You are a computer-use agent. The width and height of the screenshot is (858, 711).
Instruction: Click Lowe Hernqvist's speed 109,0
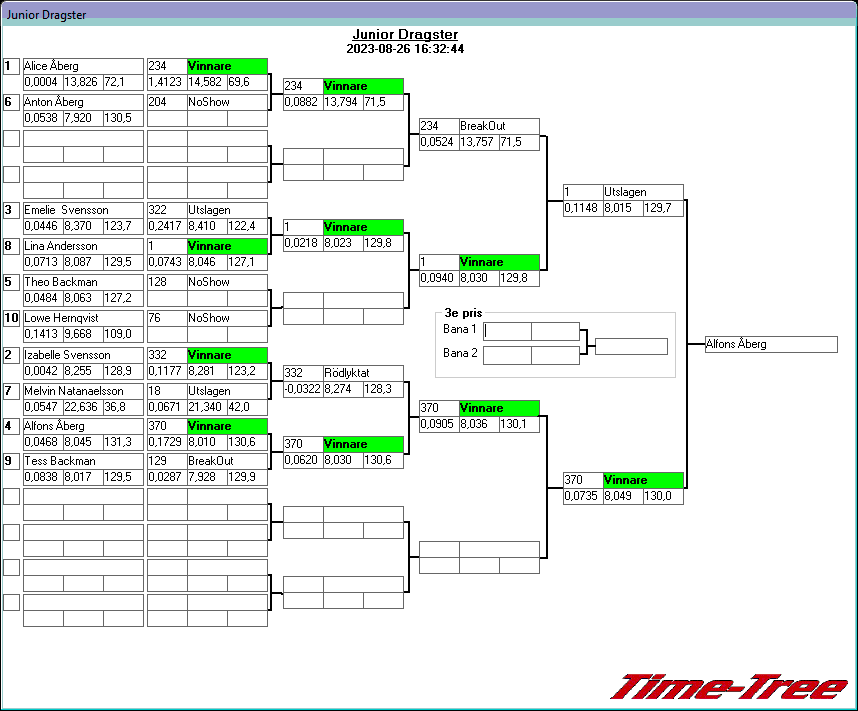click(123, 334)
